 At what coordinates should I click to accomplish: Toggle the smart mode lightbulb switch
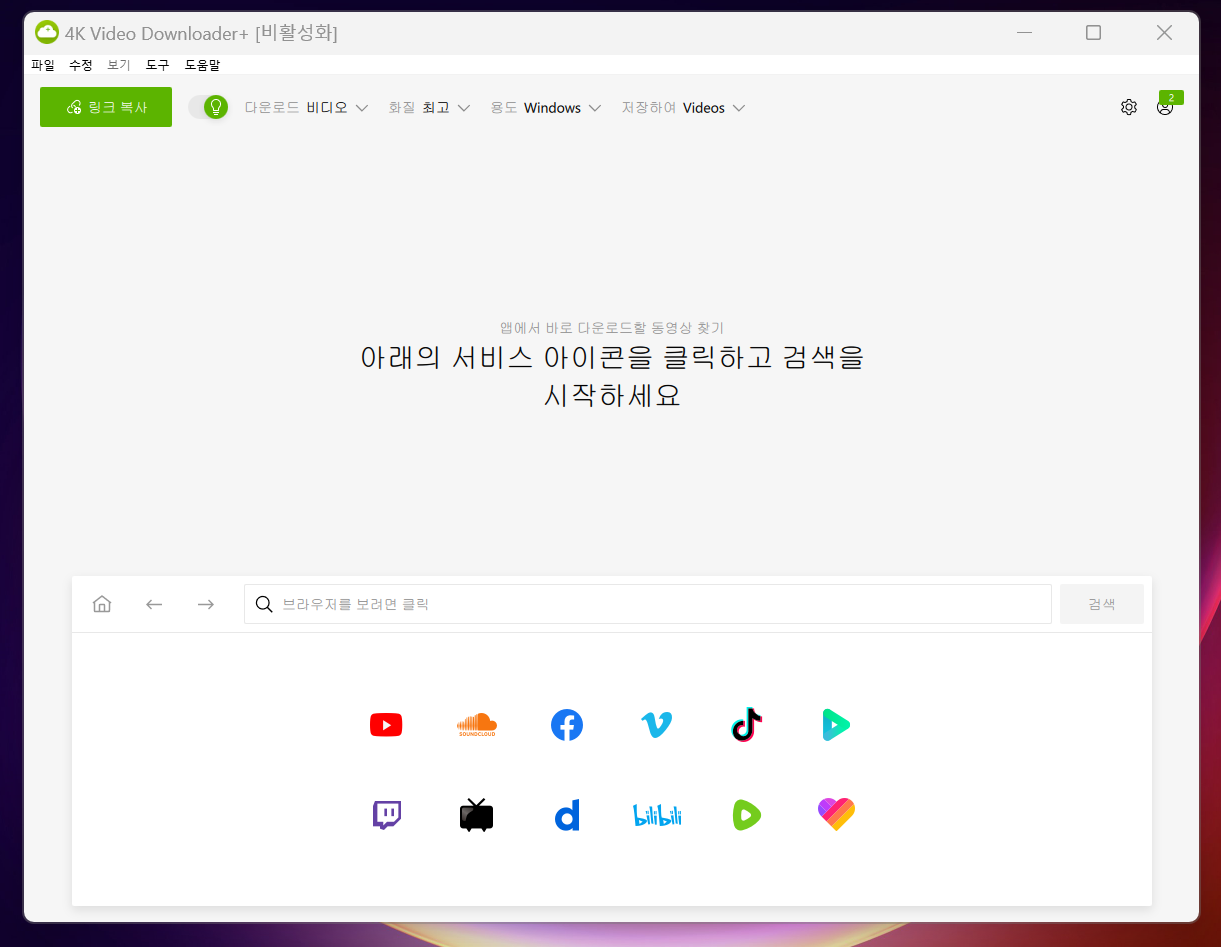[208, 107]
